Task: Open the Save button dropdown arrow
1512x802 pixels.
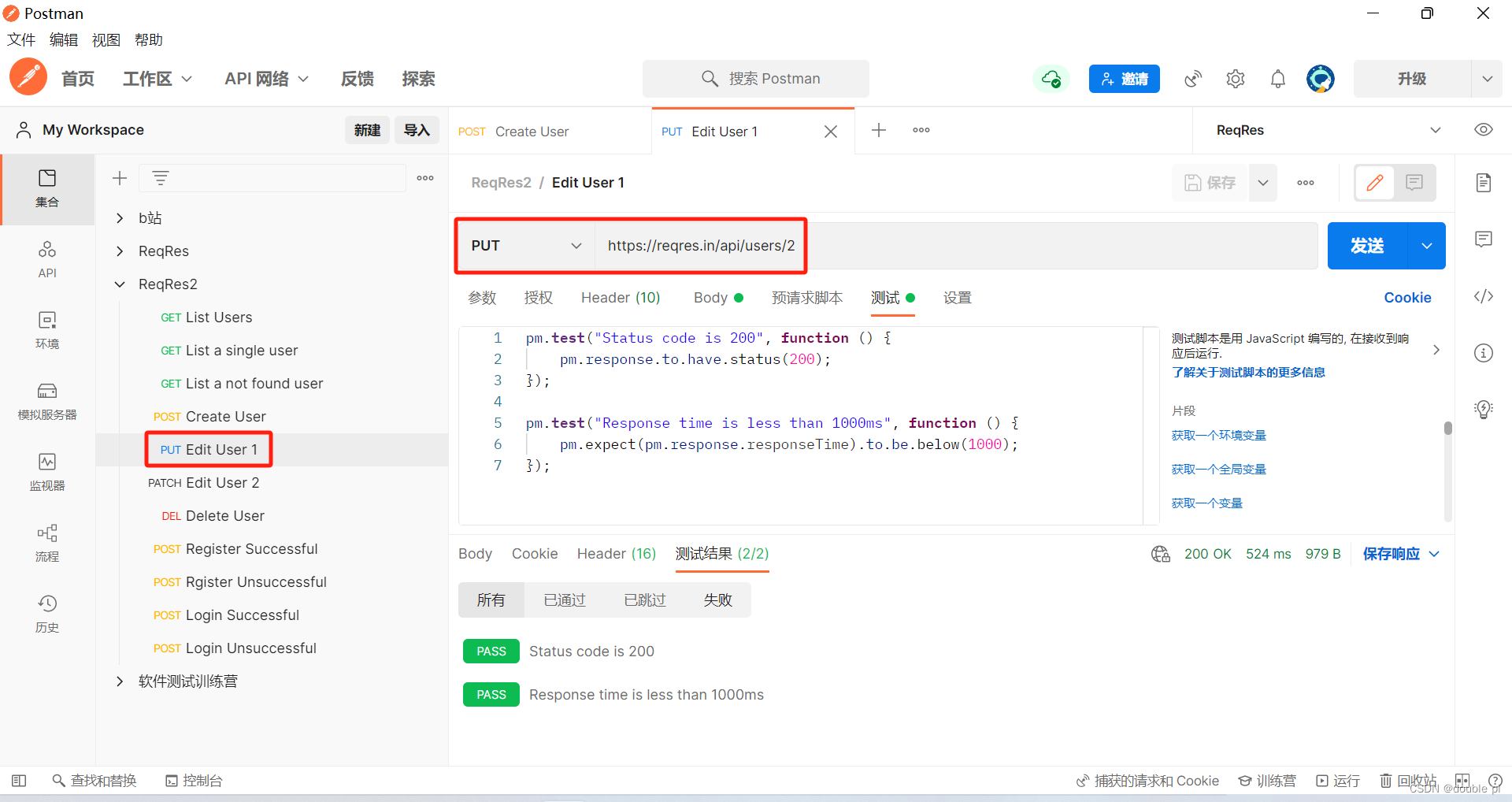Action: pos(1263,183)
